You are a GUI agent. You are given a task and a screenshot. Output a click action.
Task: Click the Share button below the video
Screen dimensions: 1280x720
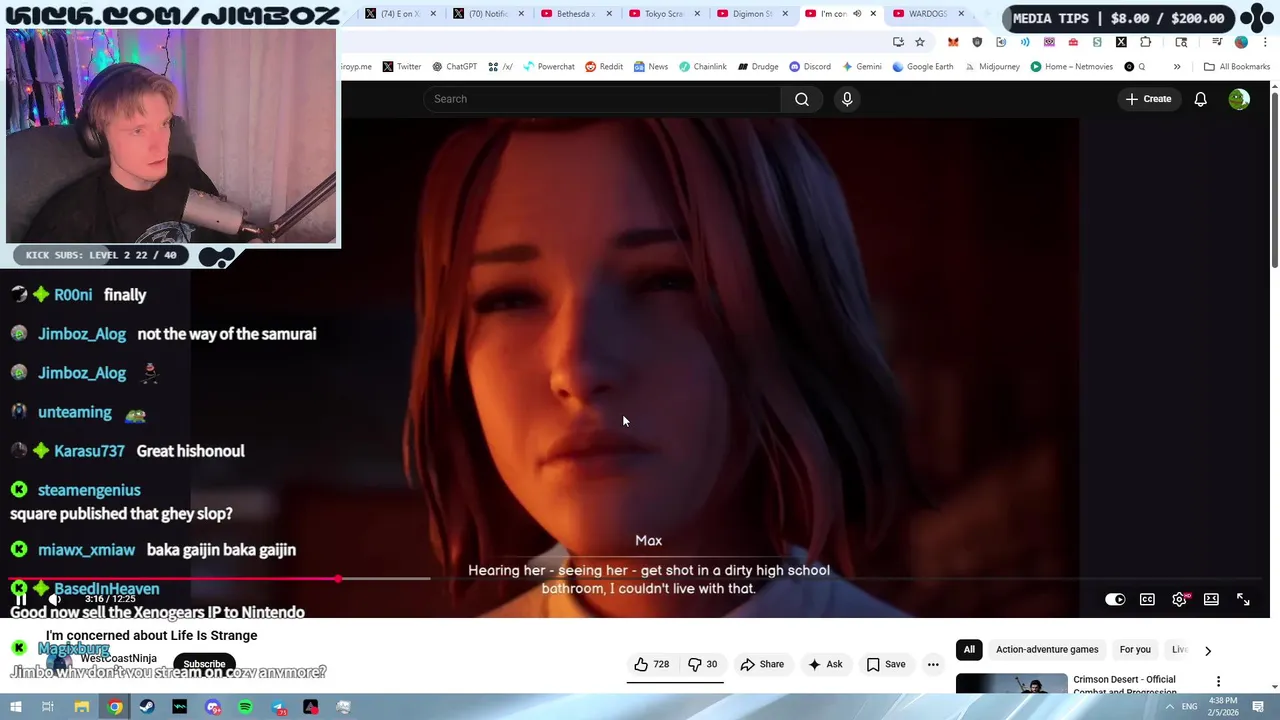pos(762,664)
